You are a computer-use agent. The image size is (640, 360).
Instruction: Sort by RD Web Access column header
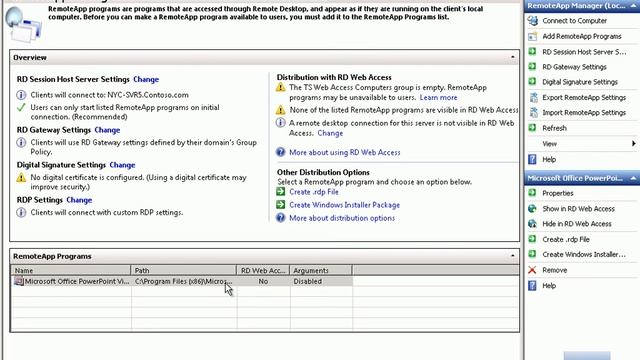[263, 270]
